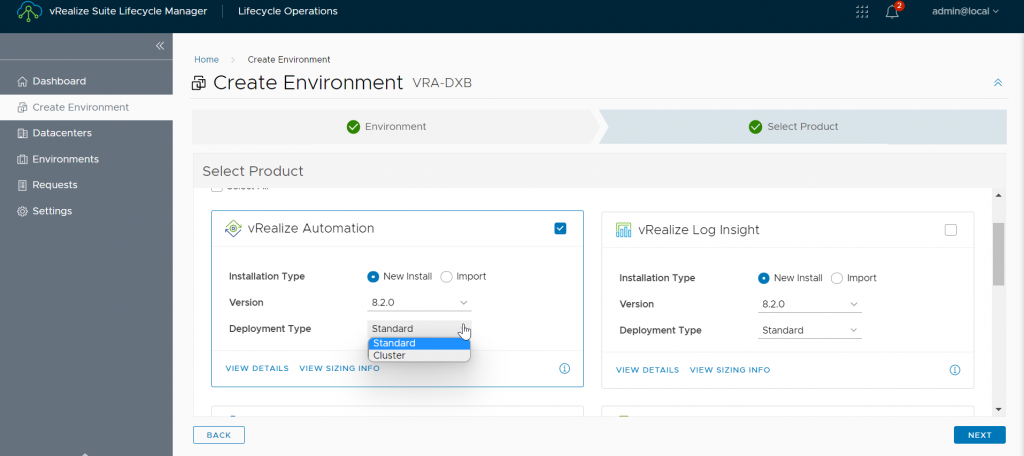Click the scrollbar up arrow
1024x456 pixels.
click(x=999, y=196)
